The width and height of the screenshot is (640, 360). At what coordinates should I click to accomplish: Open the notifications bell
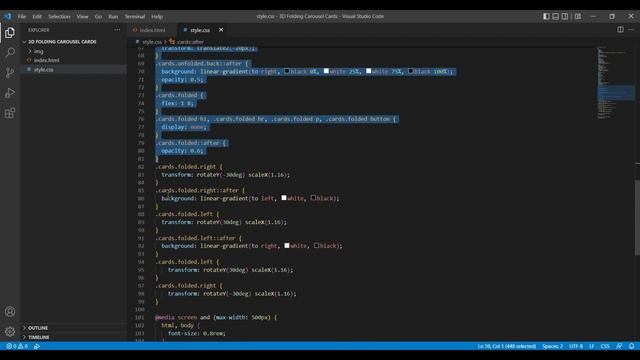click(x=631, y=346)
